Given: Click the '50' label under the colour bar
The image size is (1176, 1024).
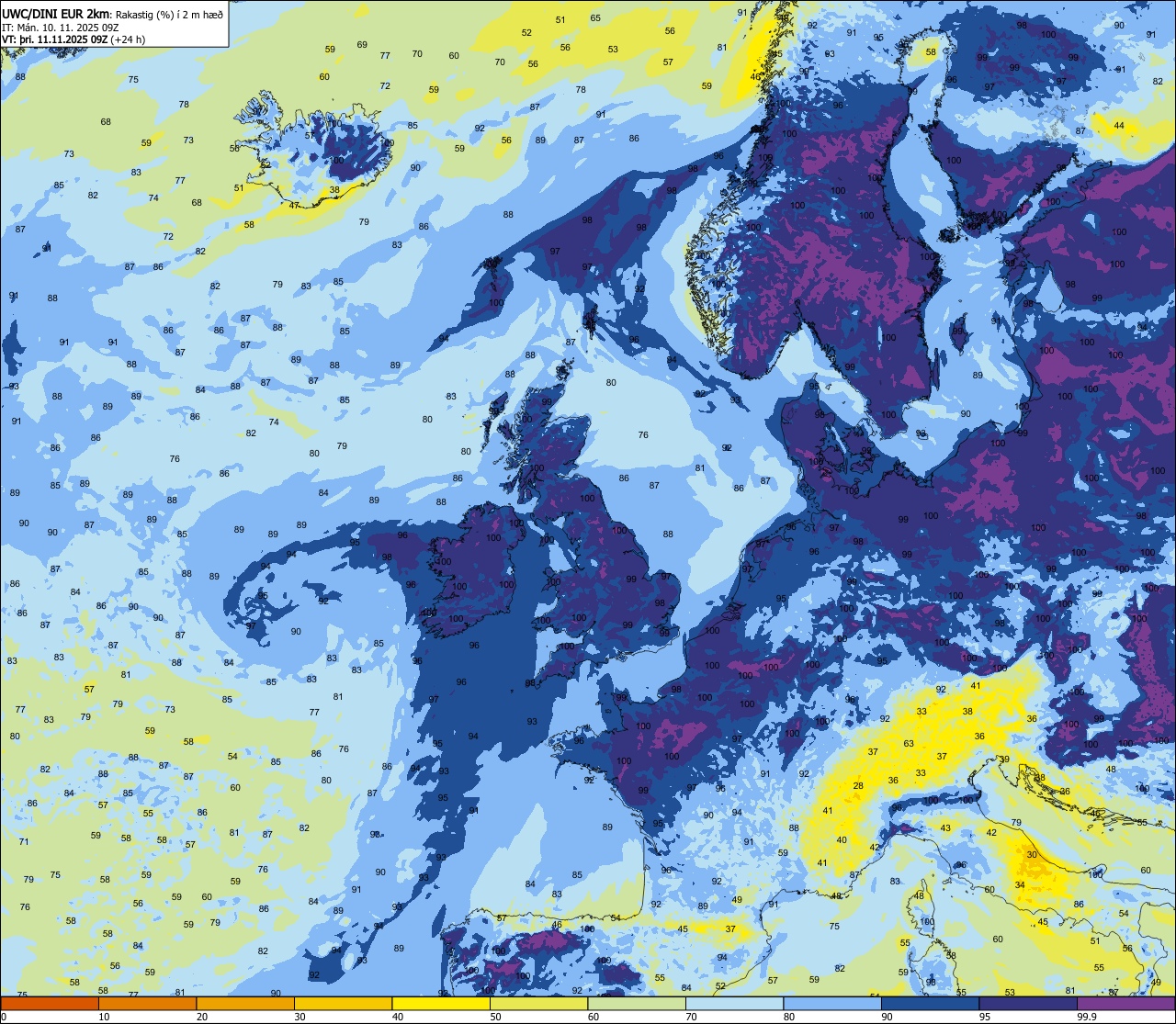Looking at the screenshot, I should [x=495, y=1017].
